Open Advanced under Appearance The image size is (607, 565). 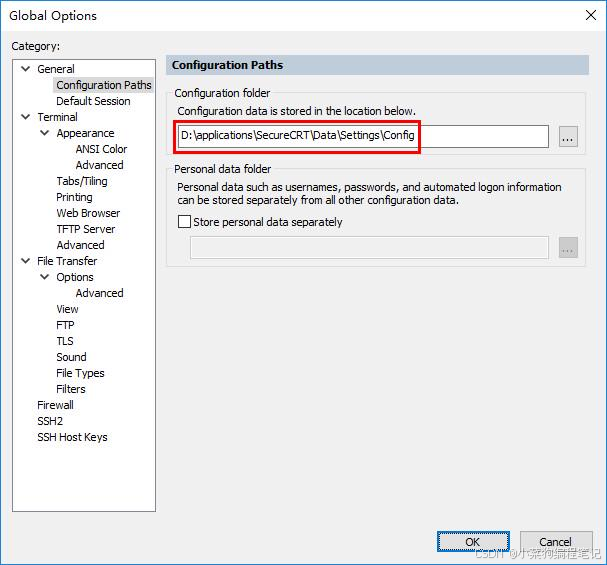click(x=99, y=165)
